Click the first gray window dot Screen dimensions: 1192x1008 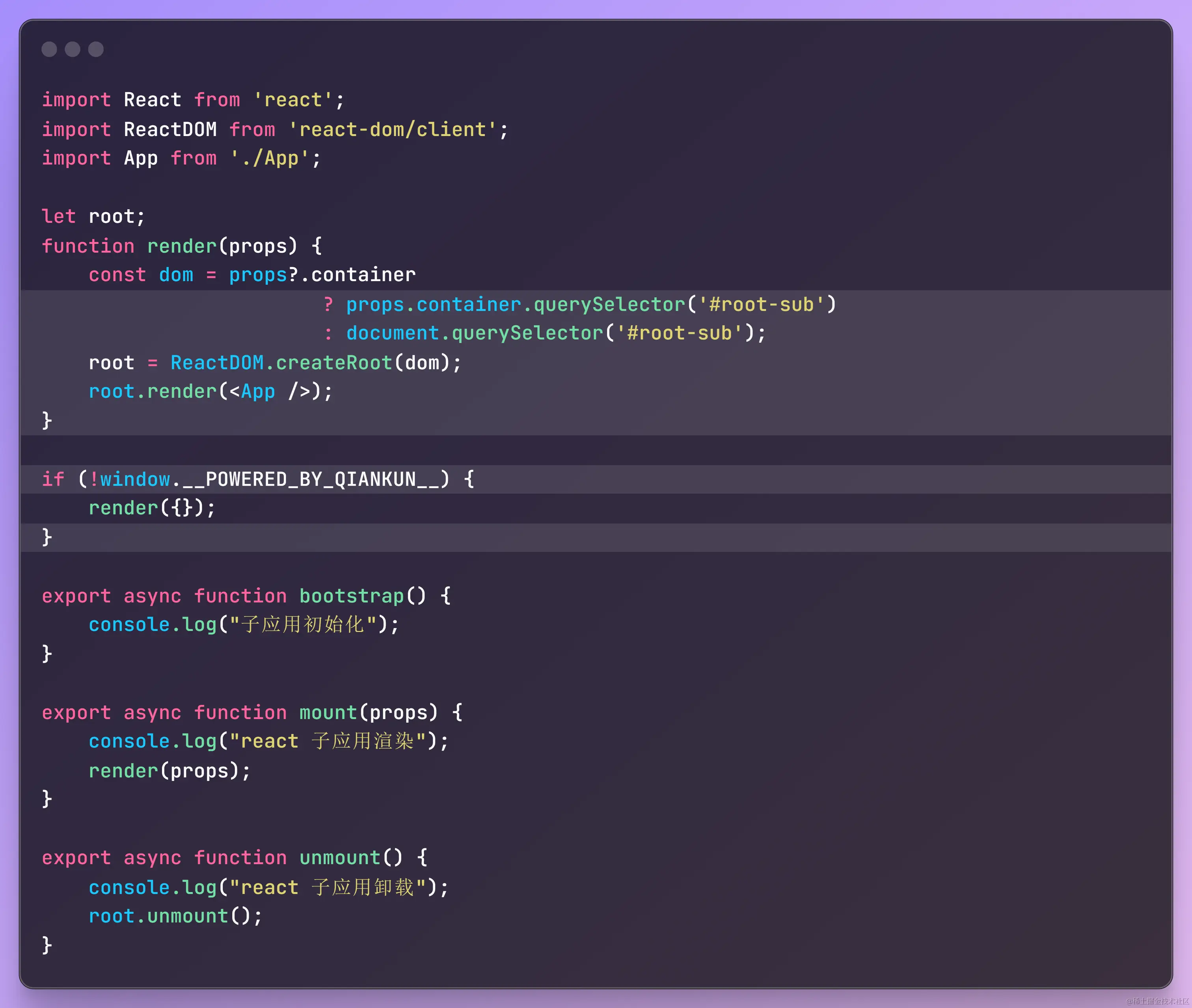[49, 49]
